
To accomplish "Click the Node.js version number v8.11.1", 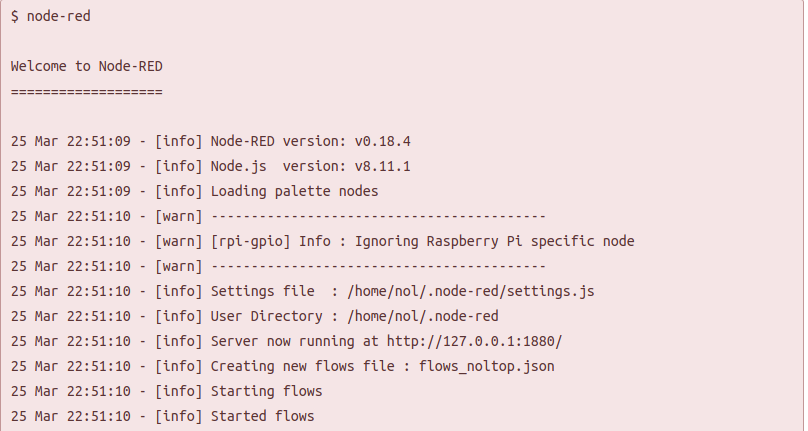I will point(379,166).
